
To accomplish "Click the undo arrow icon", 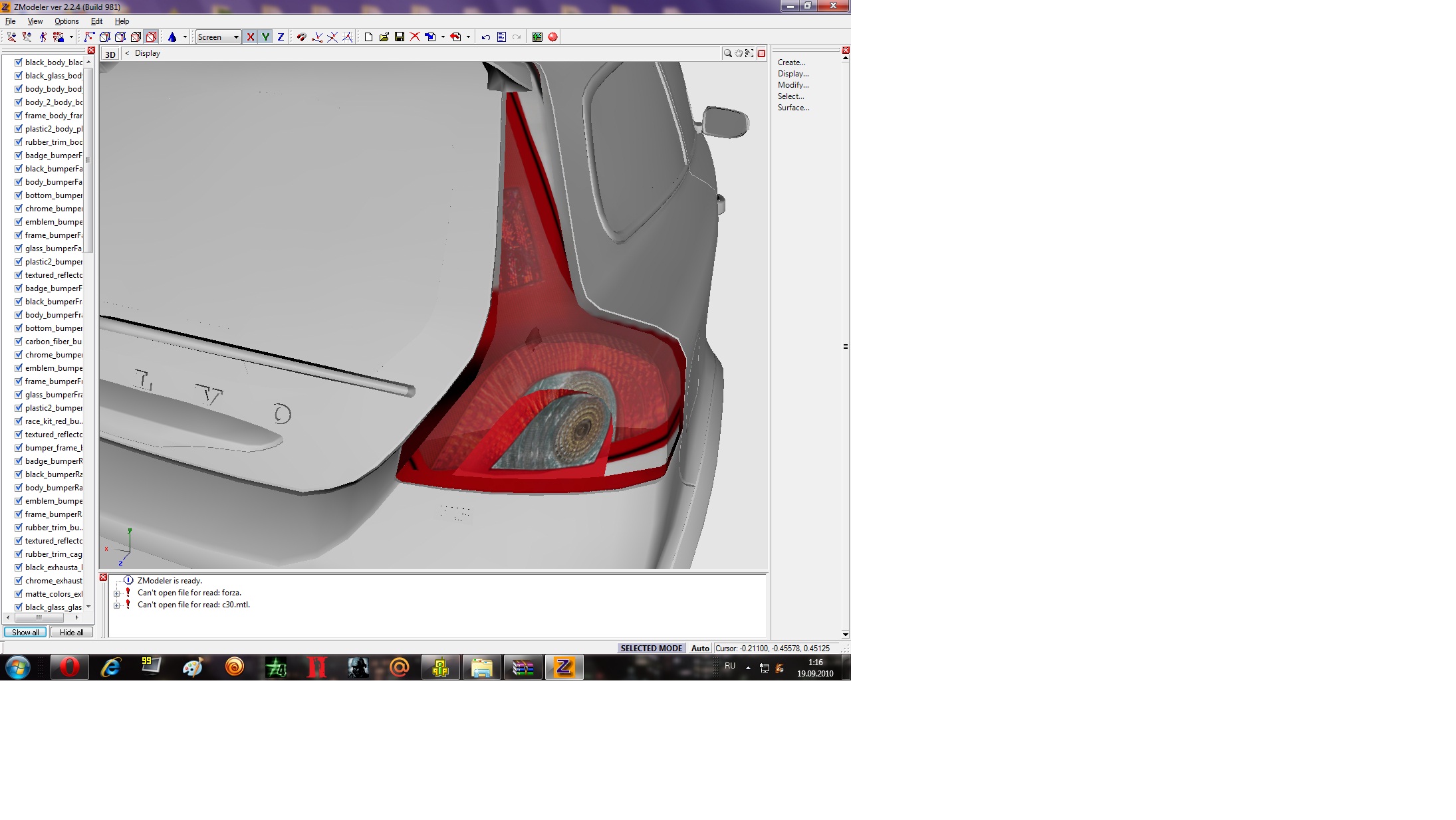I will point(486,37).
